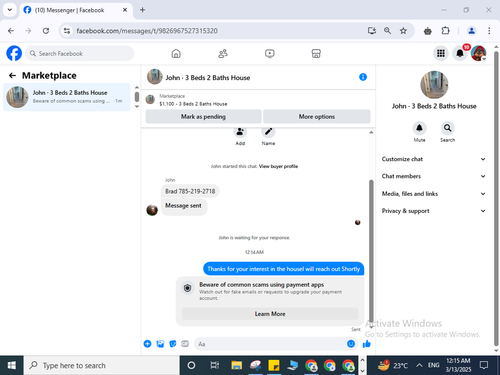Image resolution: width=500 pixels, height=375 pixels.
Task: Select John - 3 Beds 2 Baths House conversation
Action: click(67, 97)
